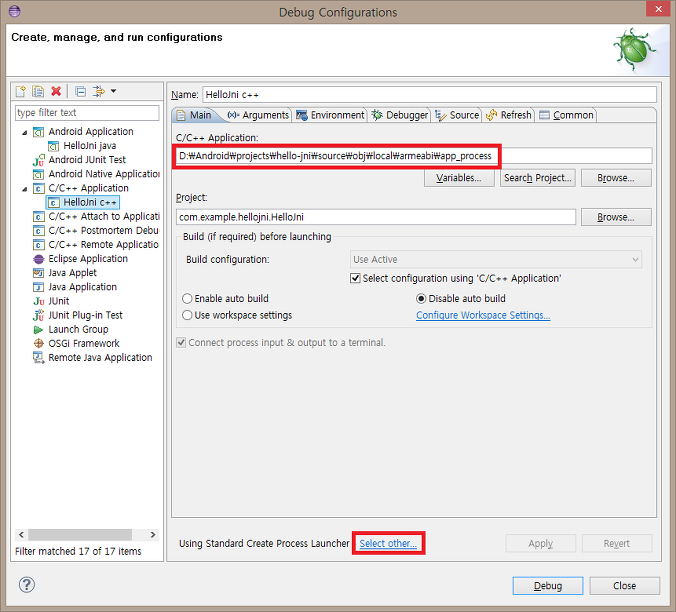The width and height of the screenshot is (676, 612).
Task: Delete selected launch configuration red X
Action: tap(56, 91)
